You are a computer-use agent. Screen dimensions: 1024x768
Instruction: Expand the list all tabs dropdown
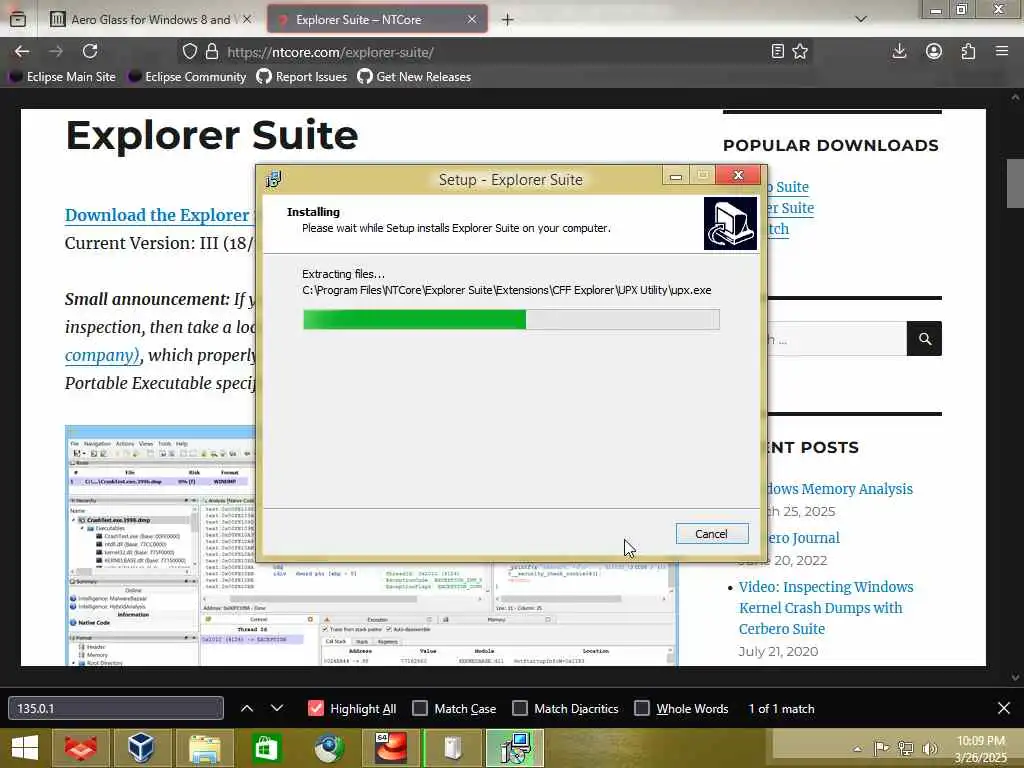pyautogui.click(x=861, y=20)
